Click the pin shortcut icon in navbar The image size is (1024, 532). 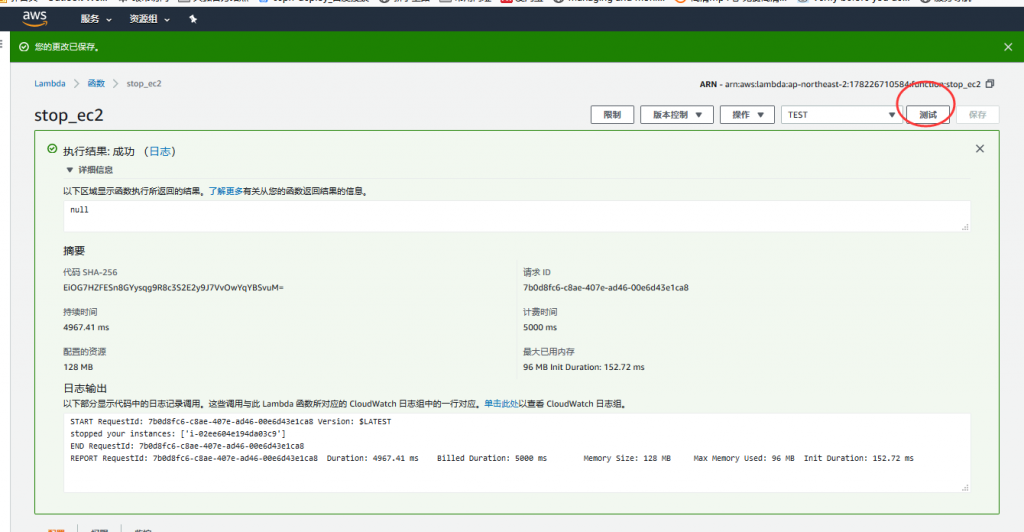click(193, 19)
